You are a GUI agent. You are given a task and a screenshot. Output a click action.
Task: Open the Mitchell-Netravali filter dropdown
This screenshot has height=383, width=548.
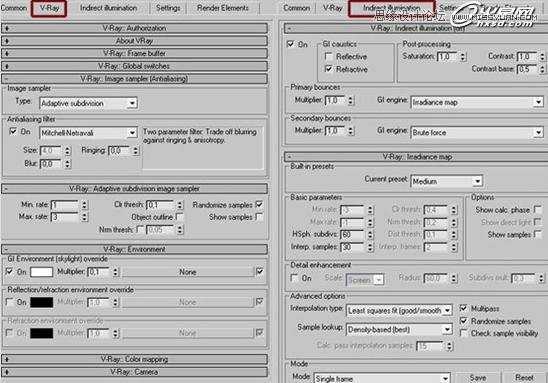[x=88, y=133]
